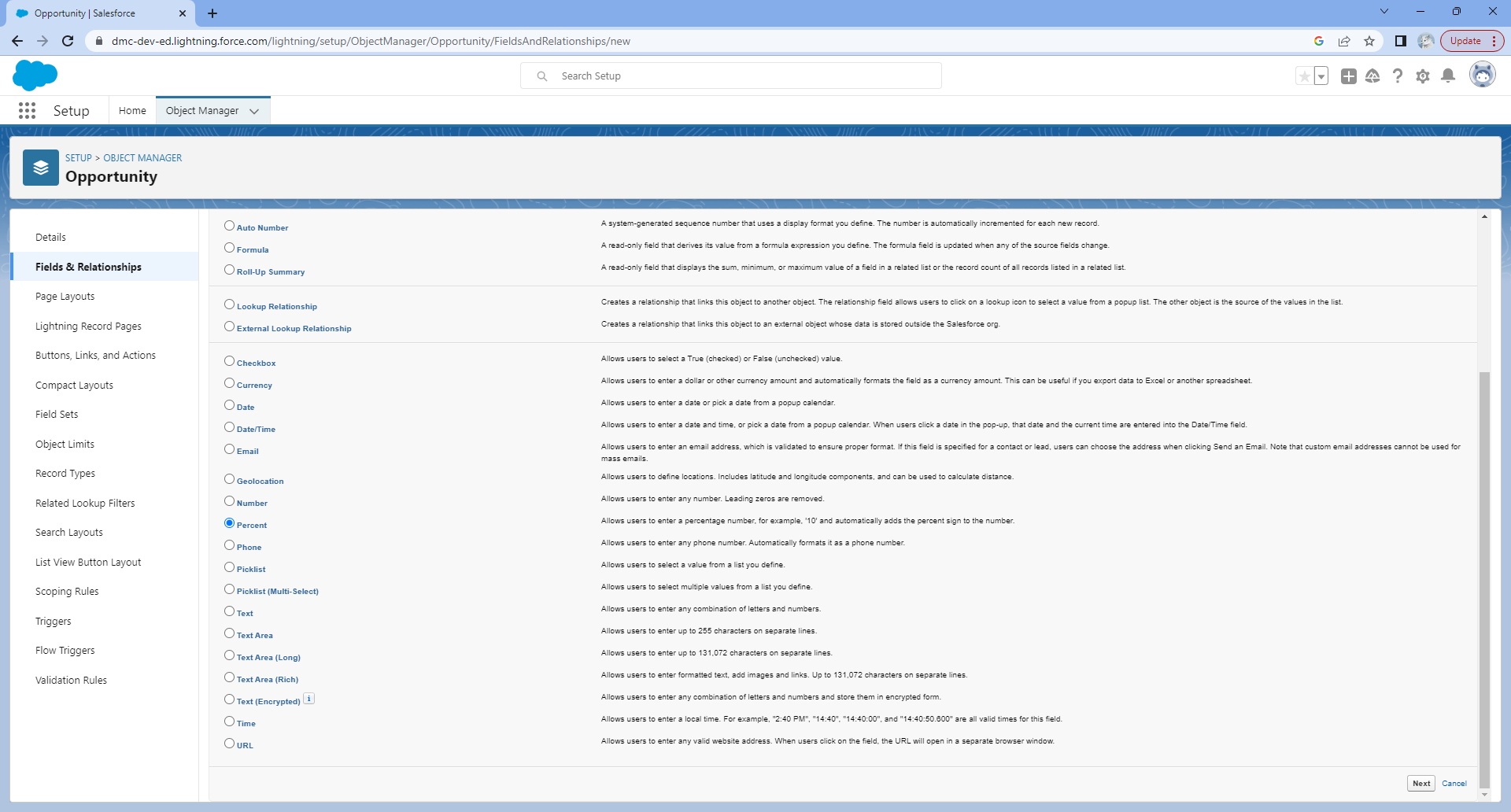Image resolution: width=1511 pixels, height=812 pixels.
Task: Open the App Launcher grid icon
Action: [27, 111]
